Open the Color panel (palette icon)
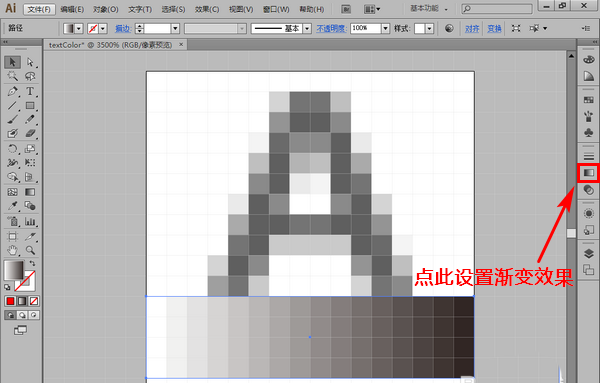The image size is (600, 383). (589, 60)
